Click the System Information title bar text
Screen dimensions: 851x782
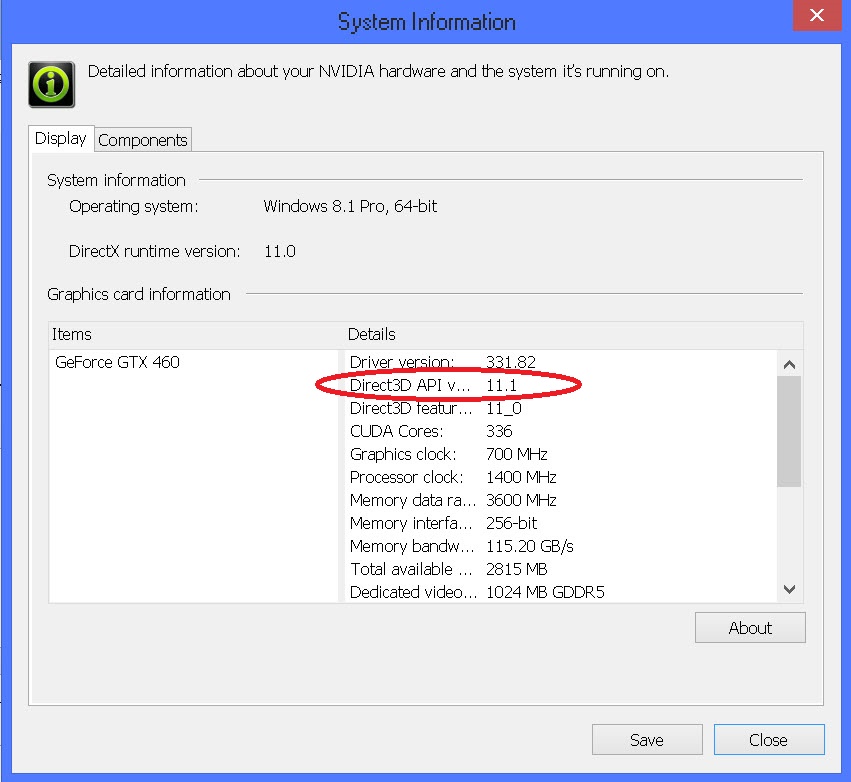click(427, 22)
